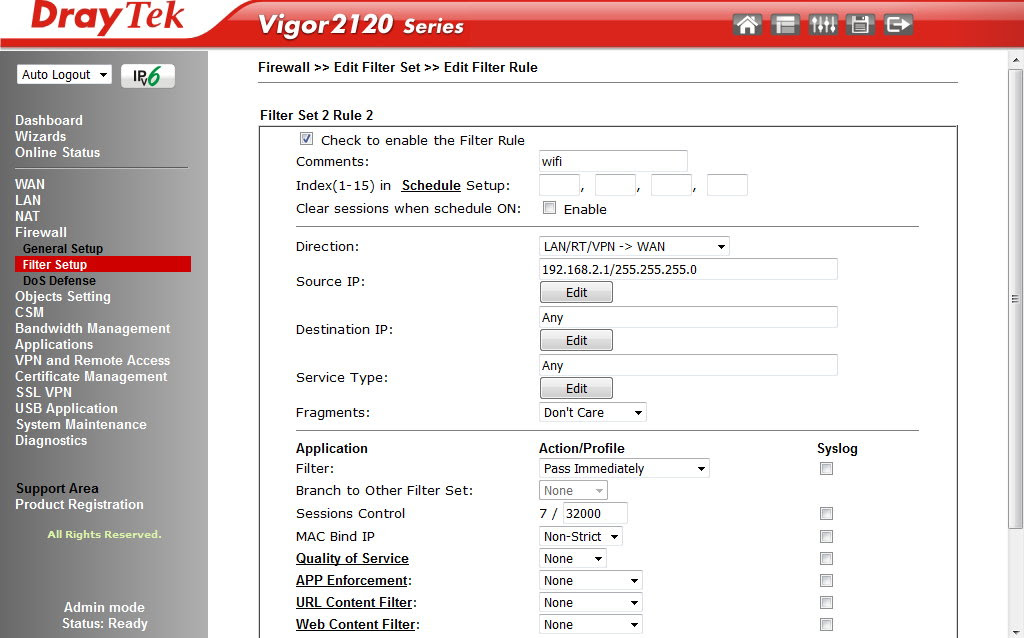Enable clear sessions when schedule ON
Viewport: 1024px width, 638px height.
pos(550,208)
